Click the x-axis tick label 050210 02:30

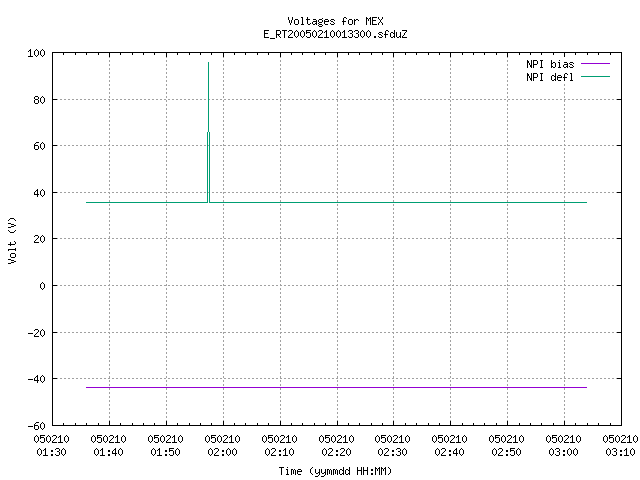point(393,445)
